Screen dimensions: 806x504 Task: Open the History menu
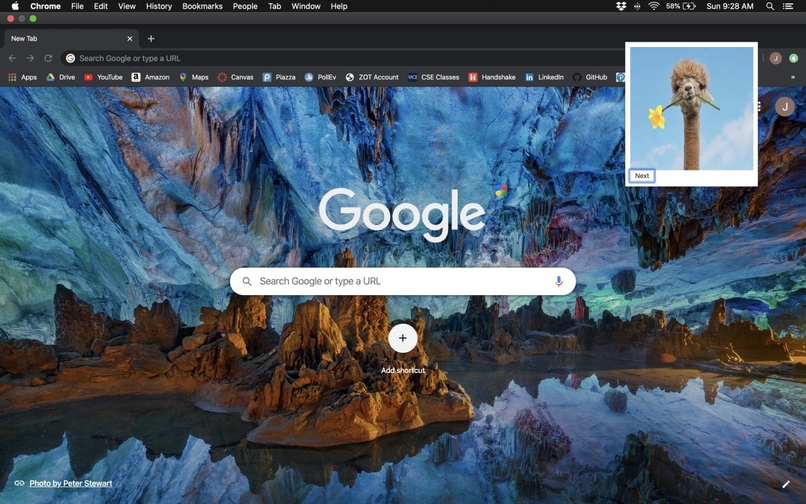pos(159,6)
